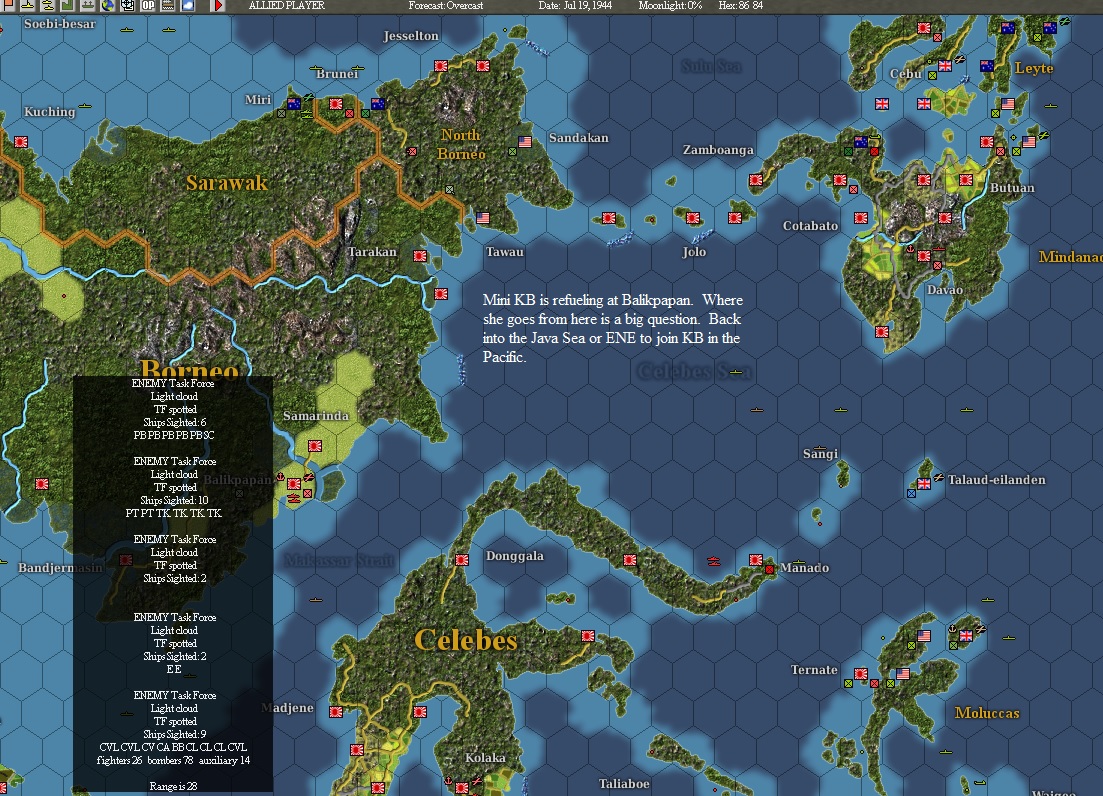Click the airfield icon at Talaud-eilanden

938,477
